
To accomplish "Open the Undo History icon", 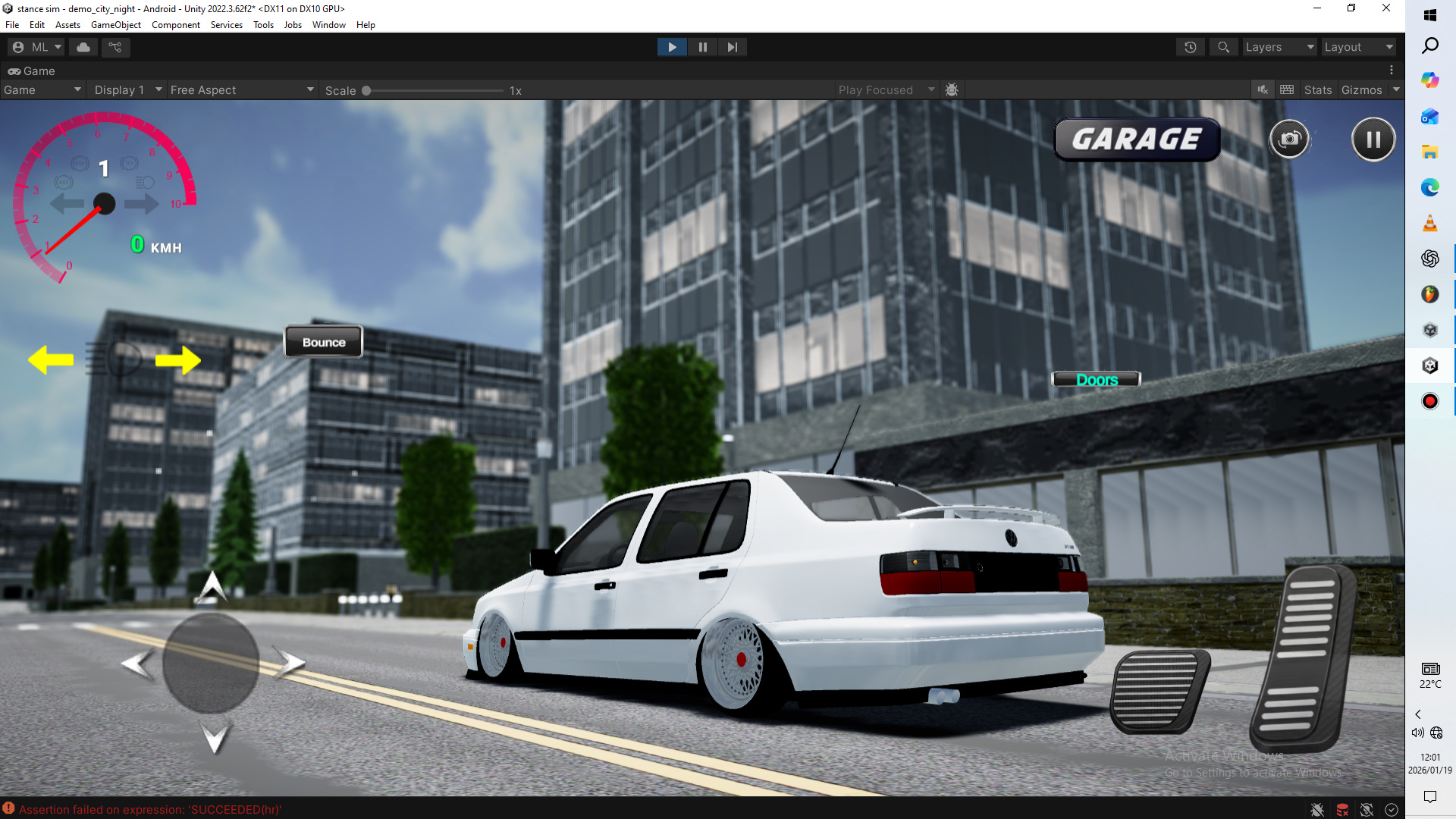I will click(1191, 47).
